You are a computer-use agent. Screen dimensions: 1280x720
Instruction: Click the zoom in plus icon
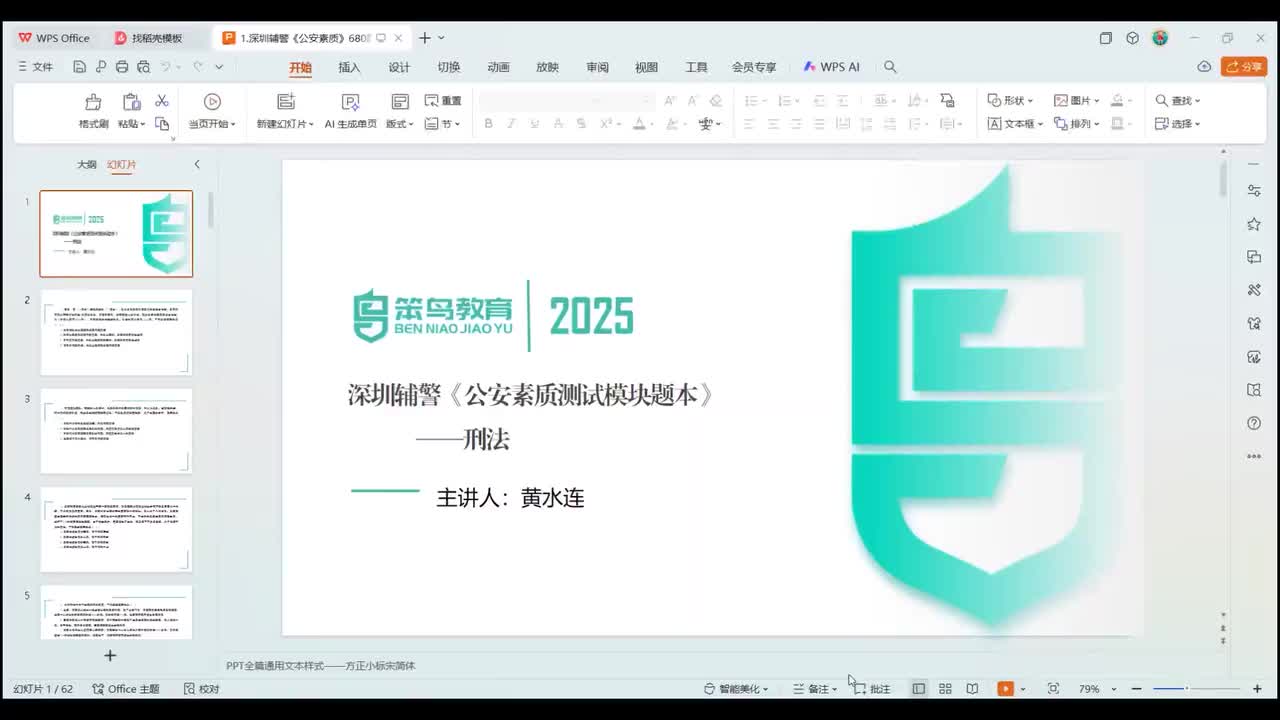pyautogui.click(x=1257, y=689)
